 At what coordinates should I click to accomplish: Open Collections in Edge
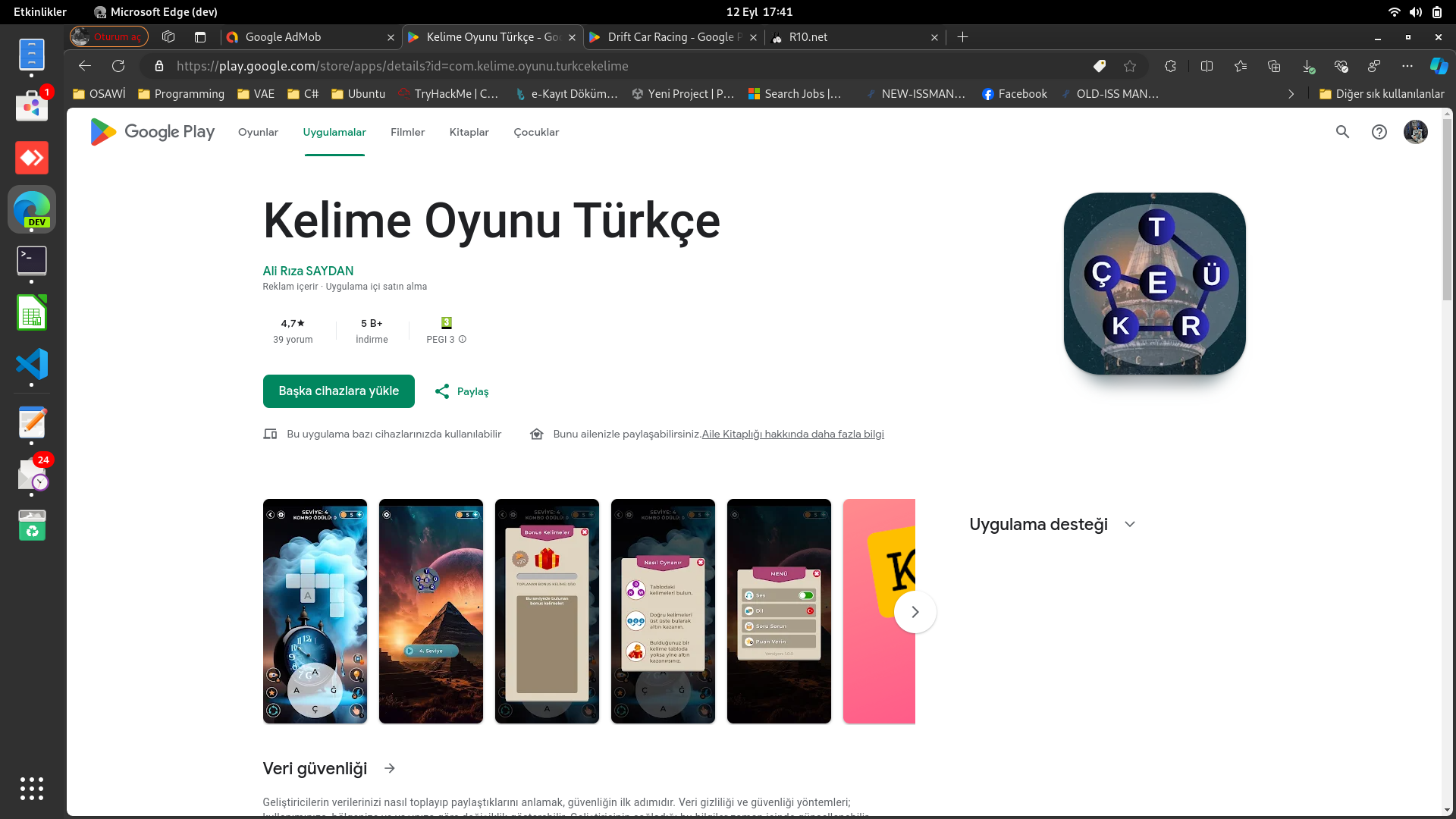[x=1274, y=66]
